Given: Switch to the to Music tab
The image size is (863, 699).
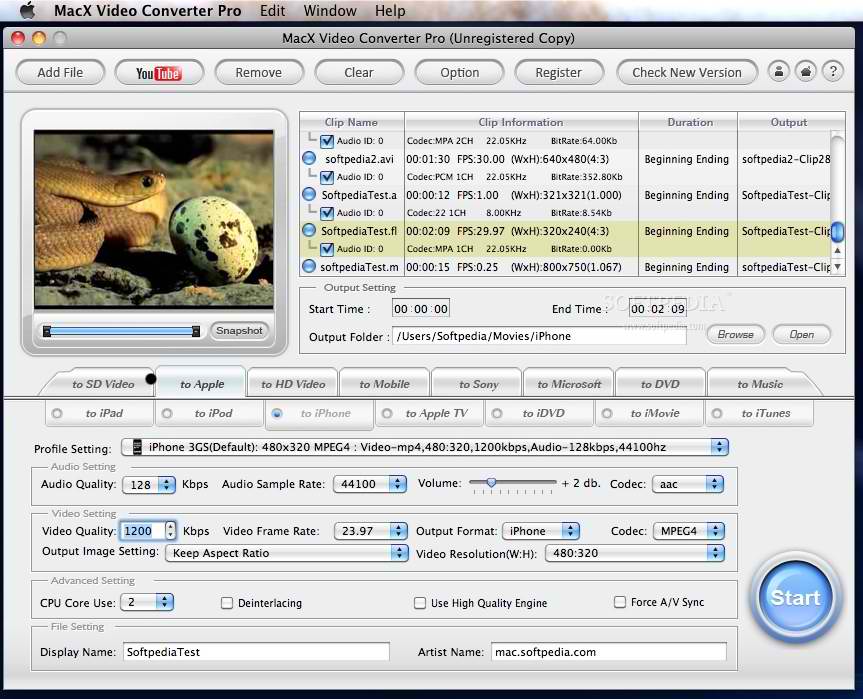Looking at the screenshot, I should [760, 384].
